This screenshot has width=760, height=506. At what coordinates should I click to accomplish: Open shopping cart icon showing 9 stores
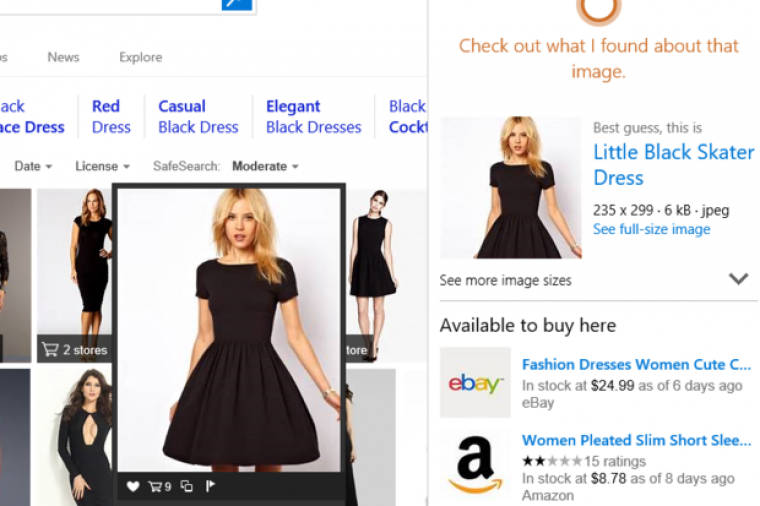point(160,486)
